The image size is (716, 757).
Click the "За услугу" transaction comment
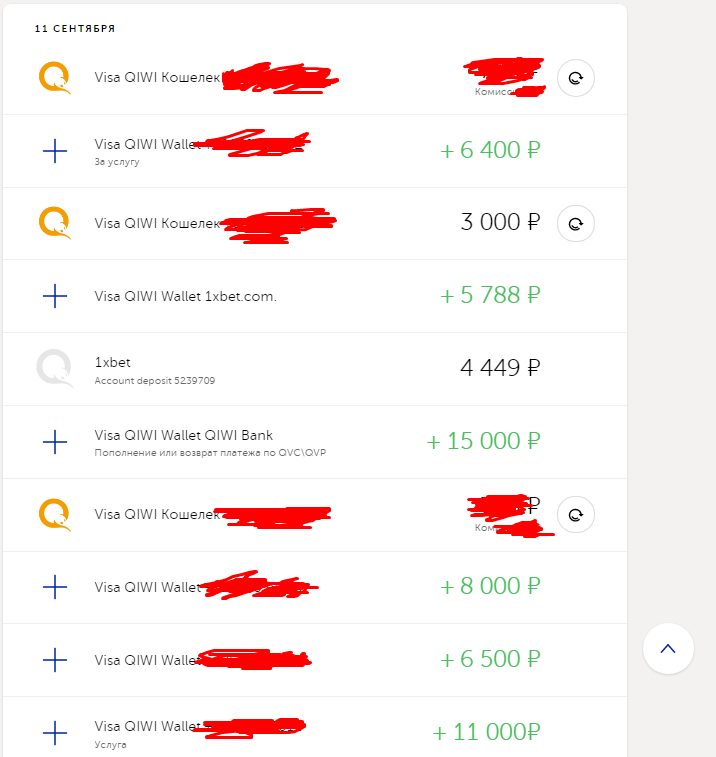point(117,161)
